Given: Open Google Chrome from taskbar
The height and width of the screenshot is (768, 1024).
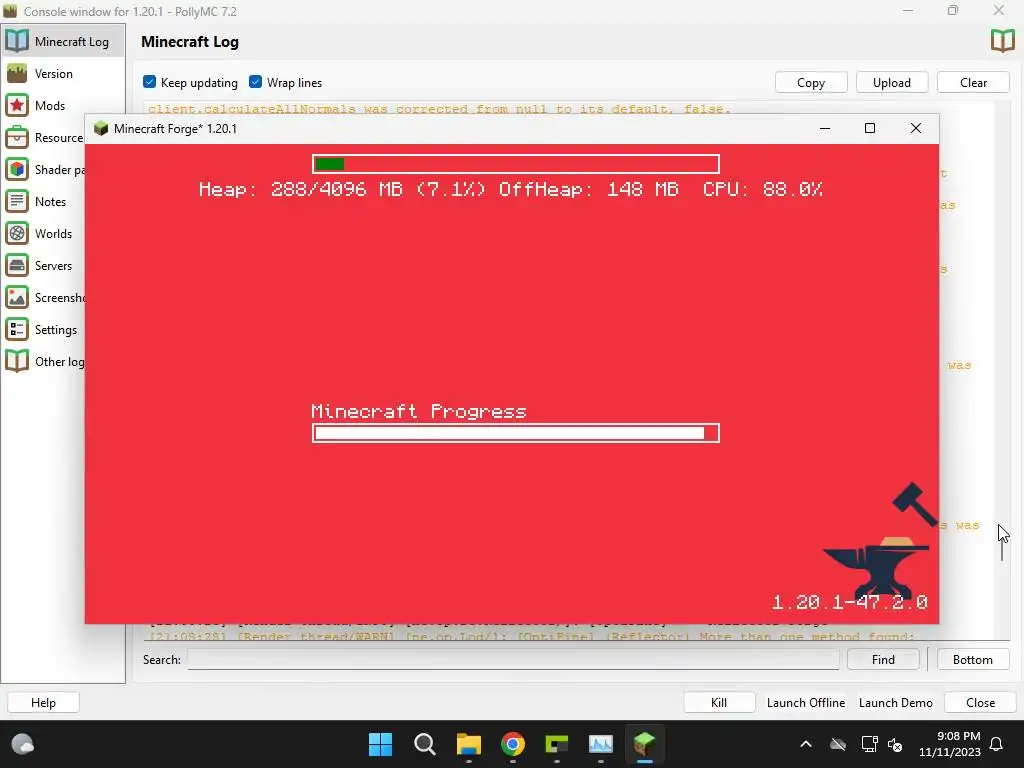Looking at the screenshot, I should pos(513,744).
